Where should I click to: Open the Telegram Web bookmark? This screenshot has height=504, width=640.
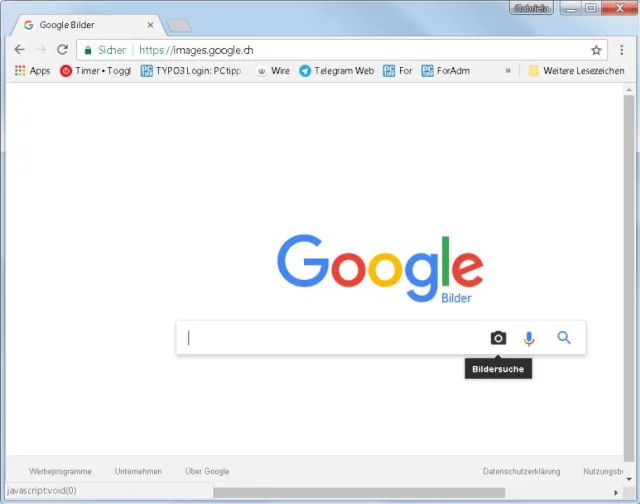point(336,71)
